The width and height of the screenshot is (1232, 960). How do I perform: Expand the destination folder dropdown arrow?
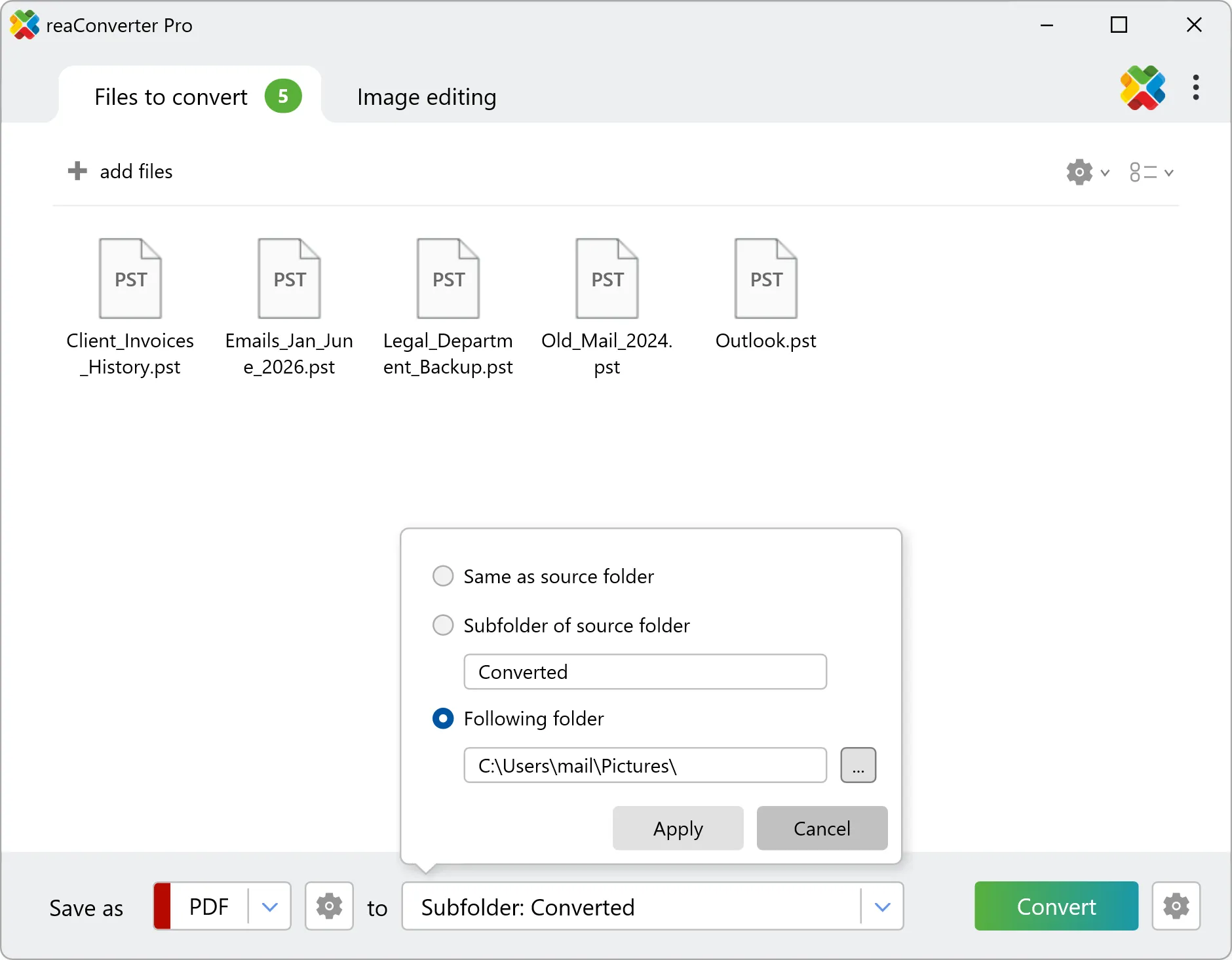coord(882,906)
